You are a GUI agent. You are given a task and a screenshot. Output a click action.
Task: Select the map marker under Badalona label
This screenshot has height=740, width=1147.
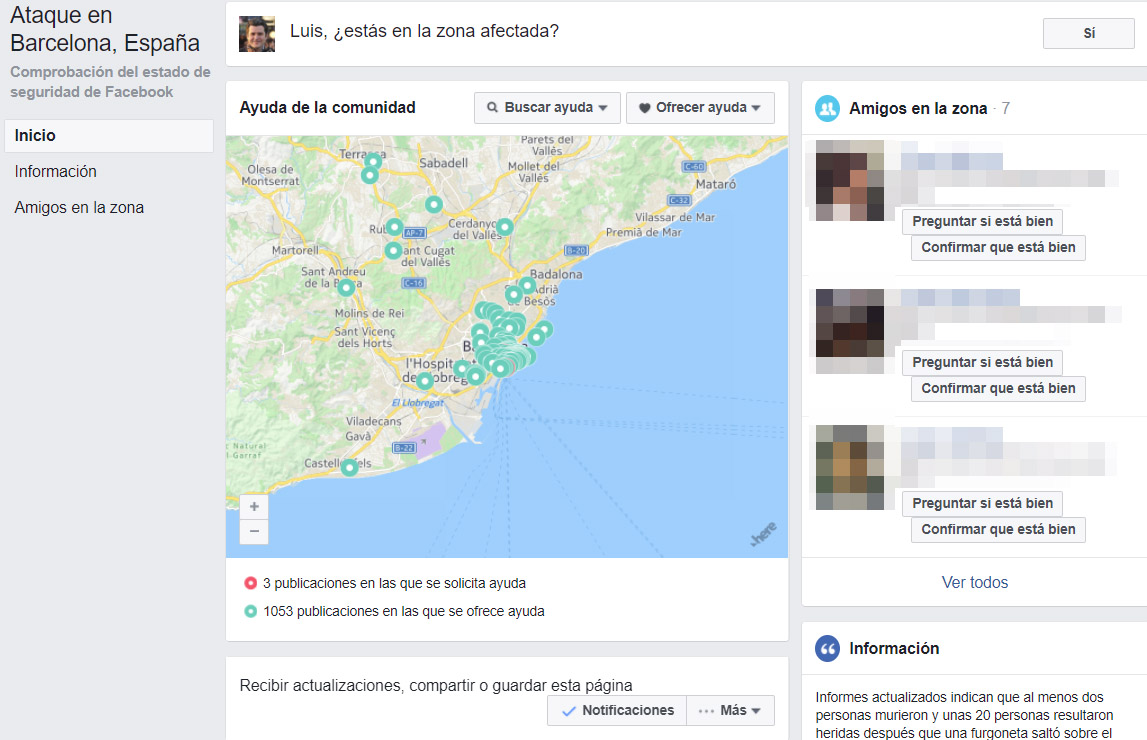pos(527,285)
